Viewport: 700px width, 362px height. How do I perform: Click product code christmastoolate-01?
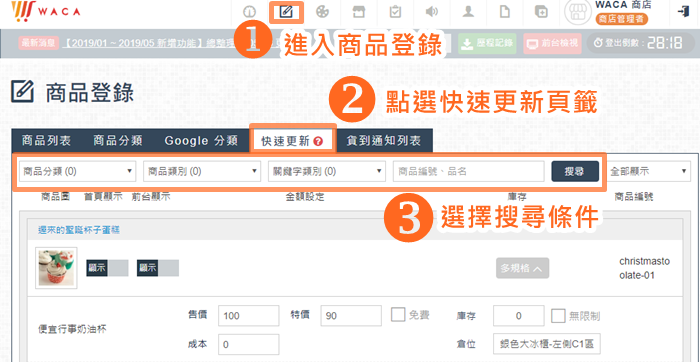pyautogui.click(x=645, y=268)
